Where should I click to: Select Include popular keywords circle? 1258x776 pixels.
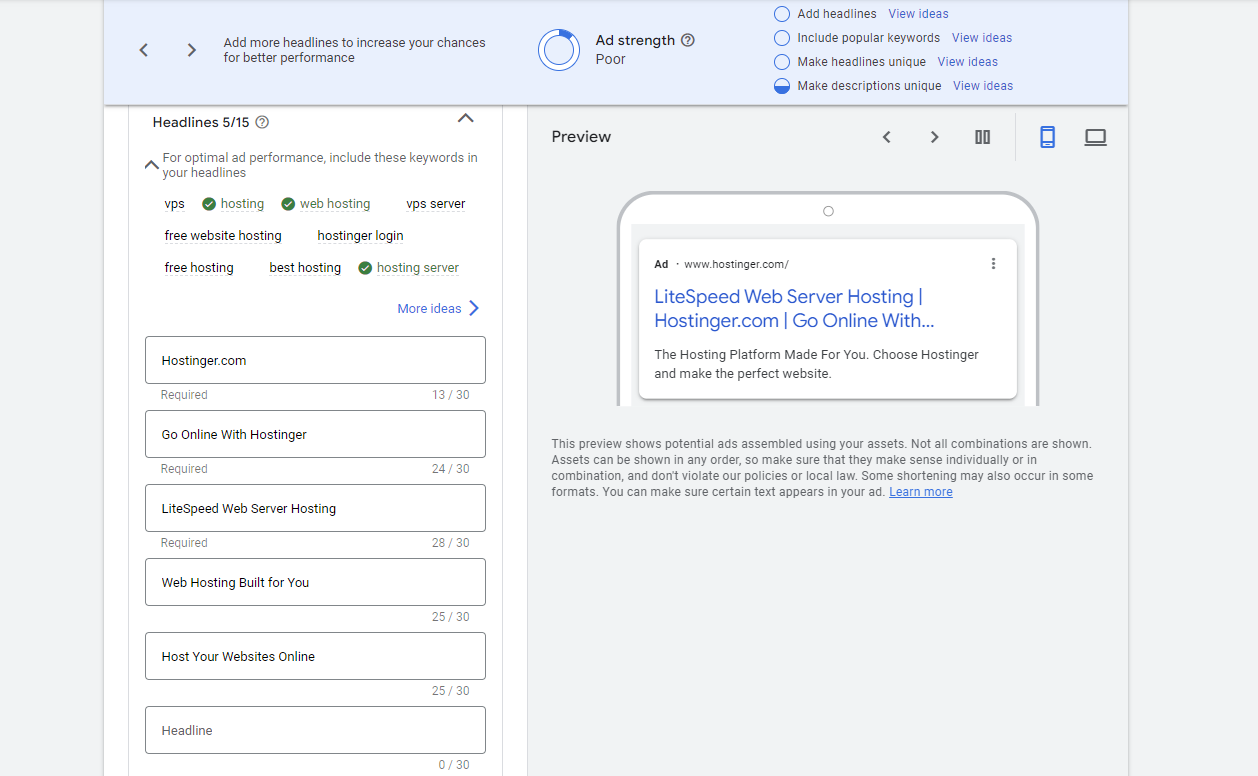click(782, 38)
